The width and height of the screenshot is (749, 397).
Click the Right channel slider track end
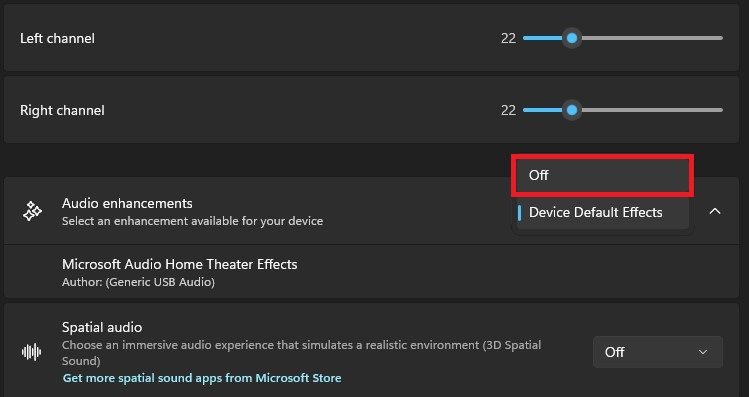[x=719, y=110]
